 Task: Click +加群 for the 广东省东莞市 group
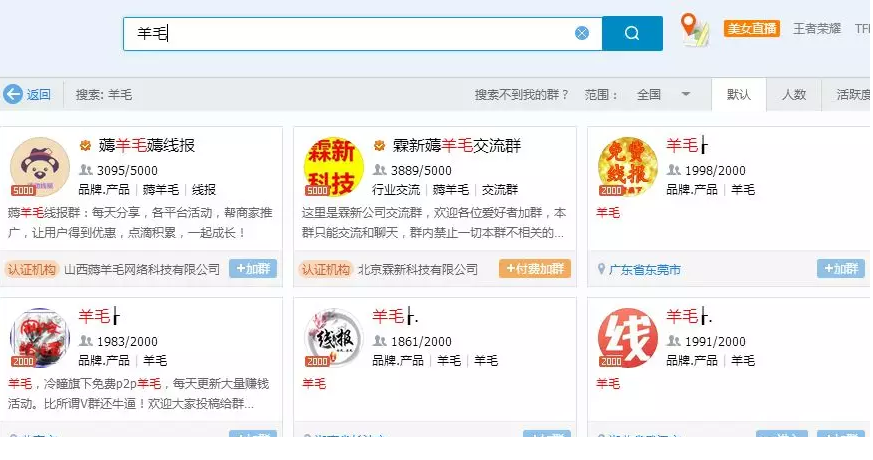coord(841,268)
